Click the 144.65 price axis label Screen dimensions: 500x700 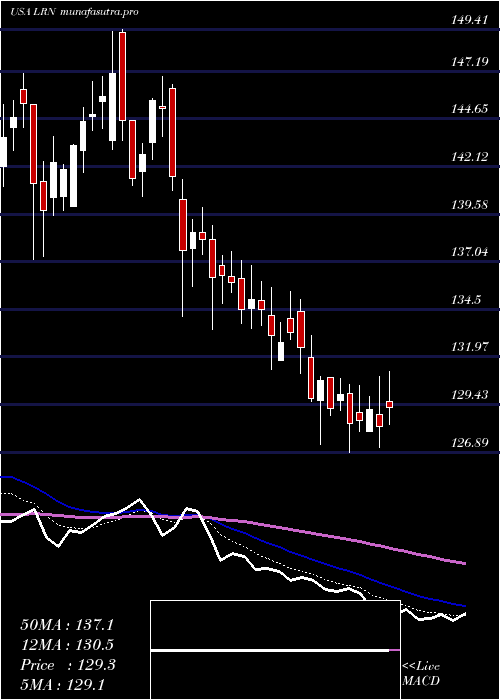(x=470, y=109)
